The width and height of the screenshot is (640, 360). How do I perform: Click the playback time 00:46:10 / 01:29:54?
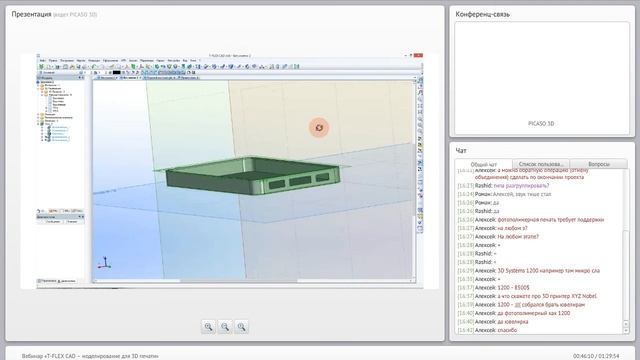(596, 356)
